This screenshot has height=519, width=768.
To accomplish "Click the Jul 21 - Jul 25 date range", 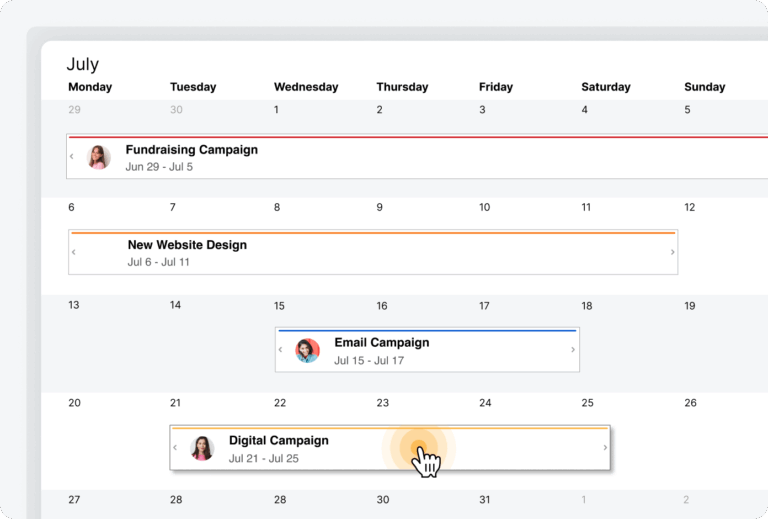I will click(264, 459).
